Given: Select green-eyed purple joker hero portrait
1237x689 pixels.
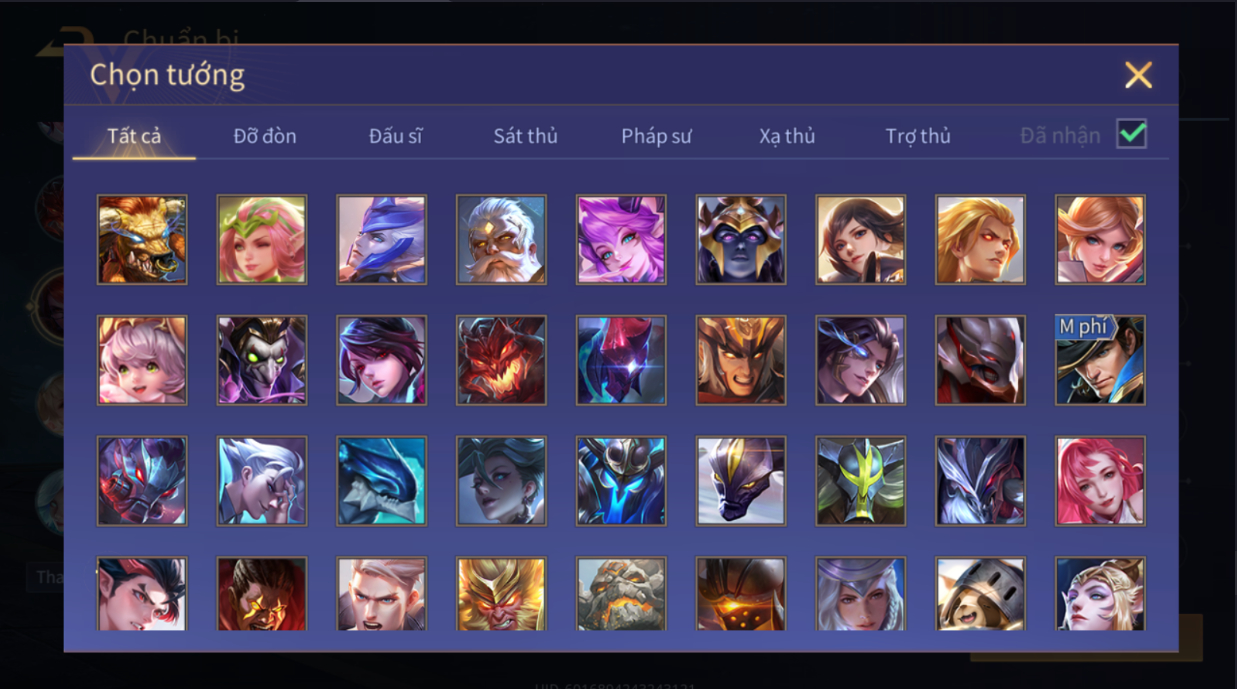Looking at the screenshot, I should (x=262, y=360).
